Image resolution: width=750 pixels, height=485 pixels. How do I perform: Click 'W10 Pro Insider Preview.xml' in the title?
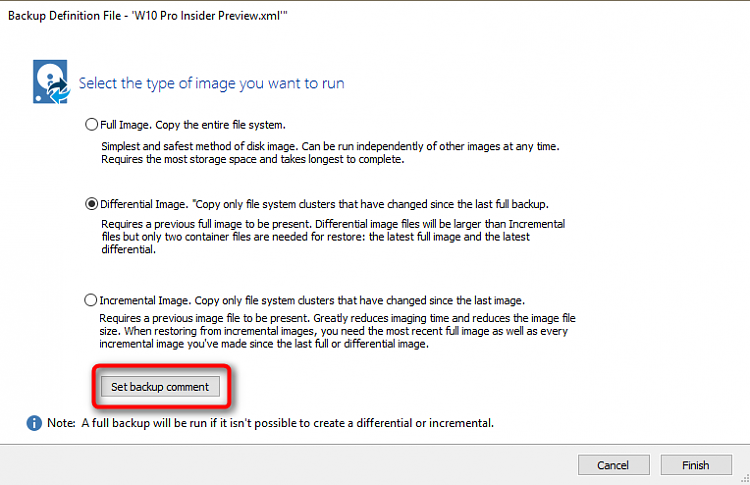pos(209,16)
